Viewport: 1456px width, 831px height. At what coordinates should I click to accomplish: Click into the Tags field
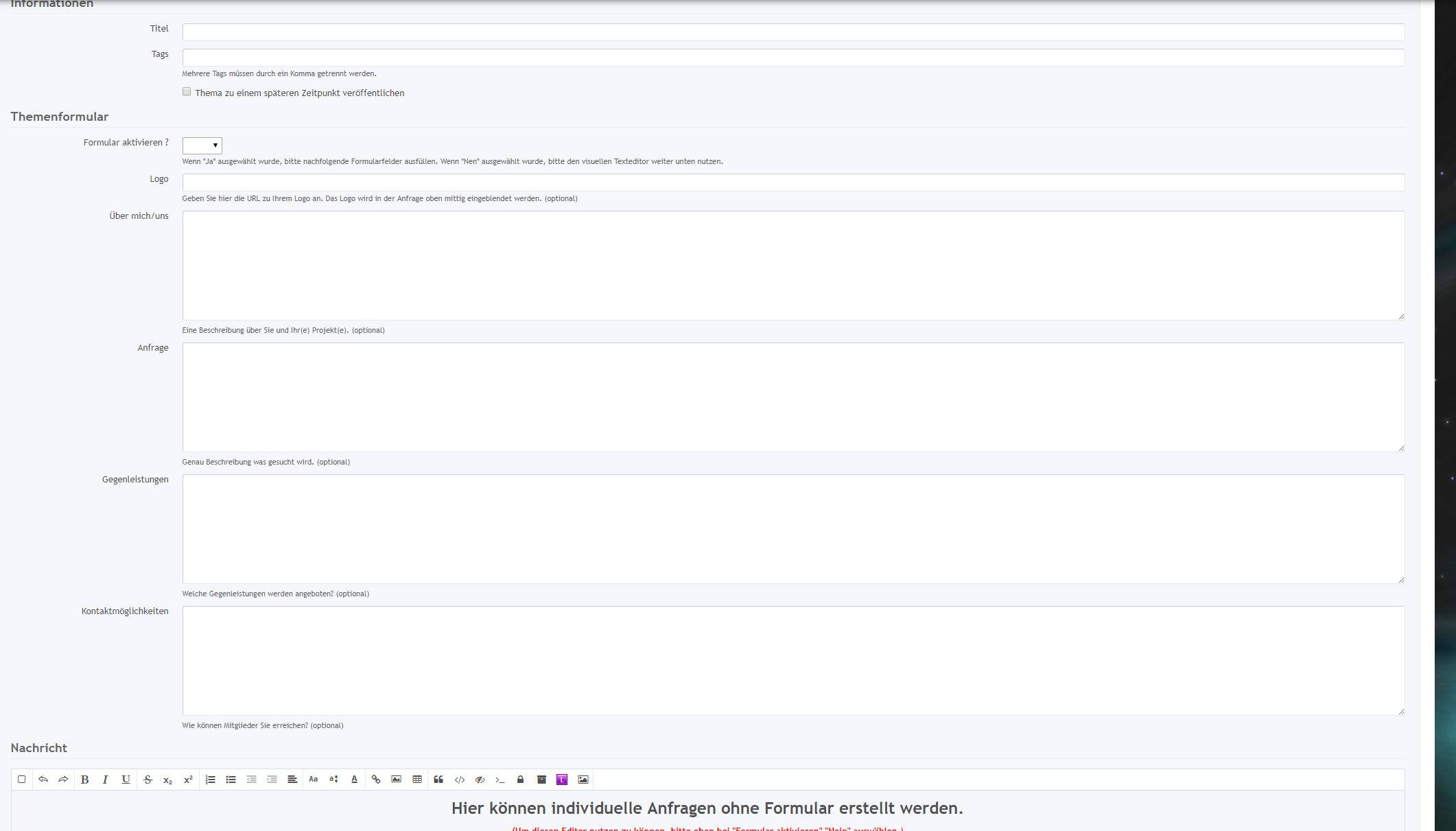click(x=793, y=58)
